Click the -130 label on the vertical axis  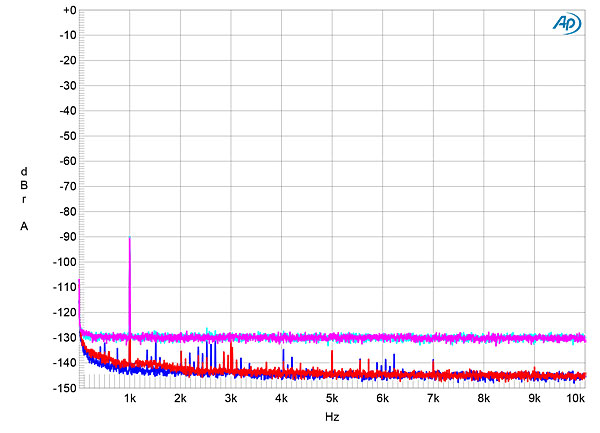tap(64, 337)
